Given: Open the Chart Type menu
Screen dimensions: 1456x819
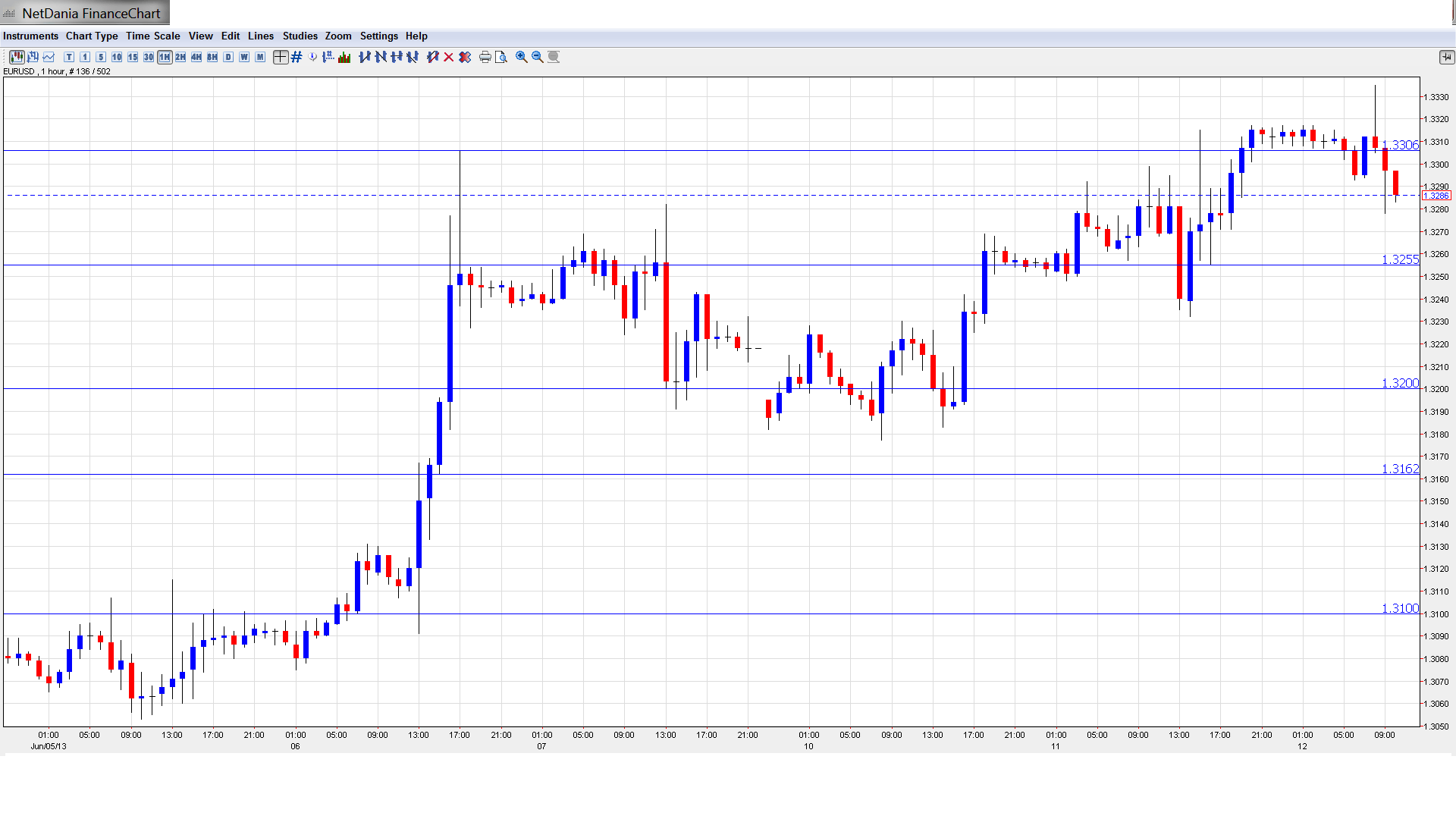Looking at the screenshot, I should [x=92, y=36].
